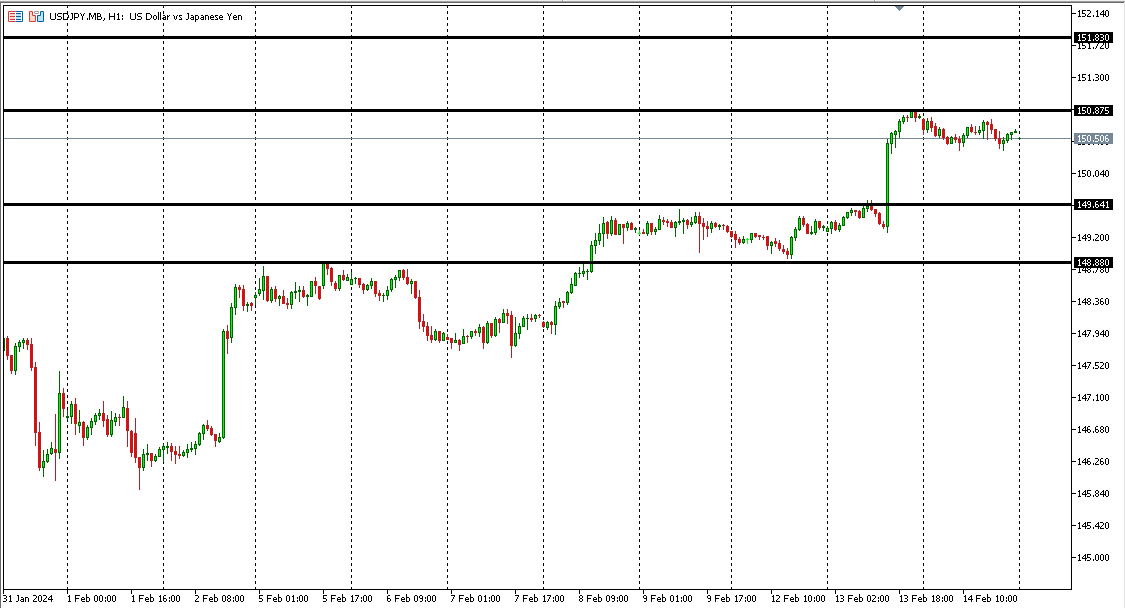The image size is (1125, 608).
Task: Click the 145.000 value on price scale
Action: click(1092, 558)
